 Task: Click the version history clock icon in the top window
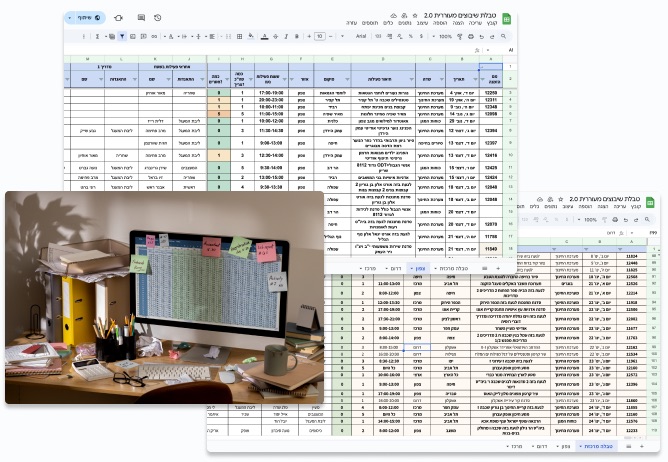[158, 18]
